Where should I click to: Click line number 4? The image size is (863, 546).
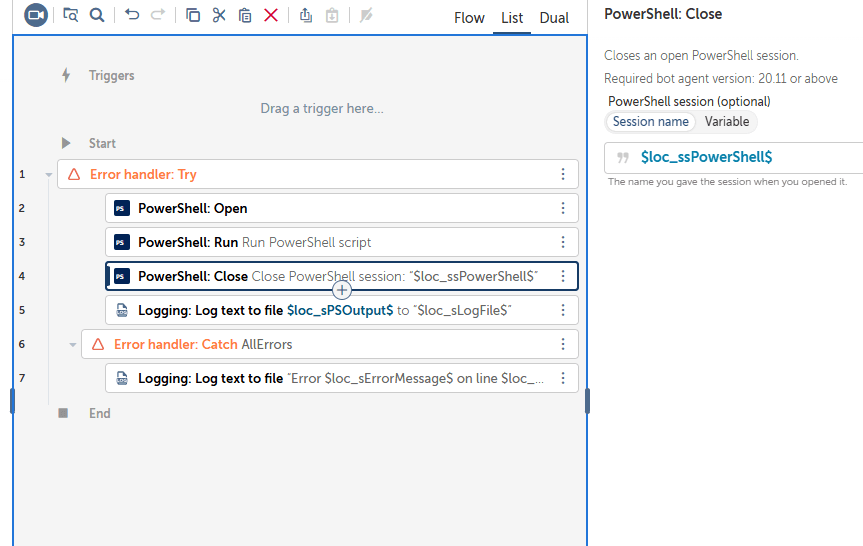22,276
